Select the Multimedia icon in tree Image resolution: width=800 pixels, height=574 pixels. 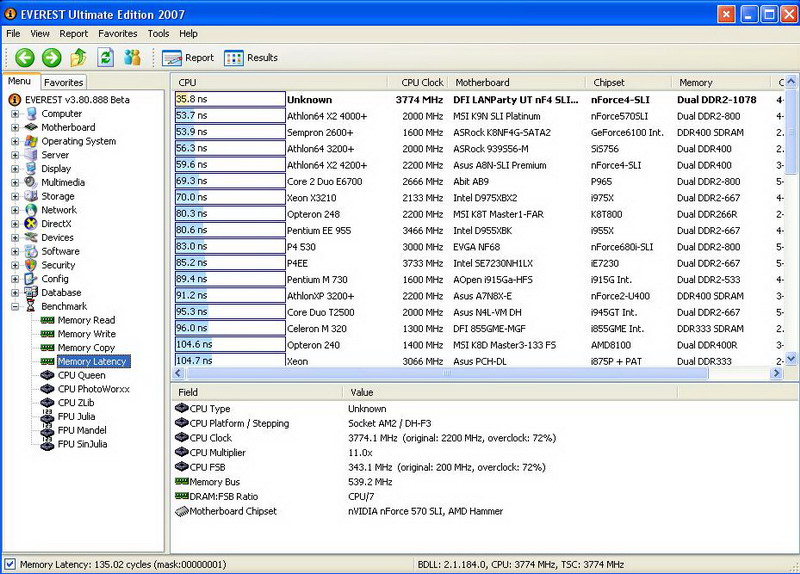32,182
